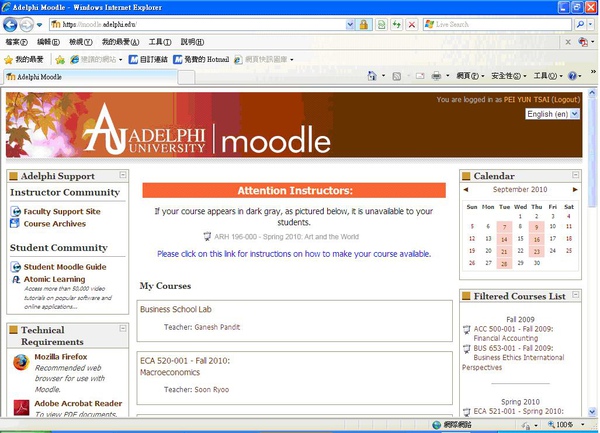The height and width of the screenshot is (433, 600).
Task: Click the Print printer icon
Action: point(436,76)
